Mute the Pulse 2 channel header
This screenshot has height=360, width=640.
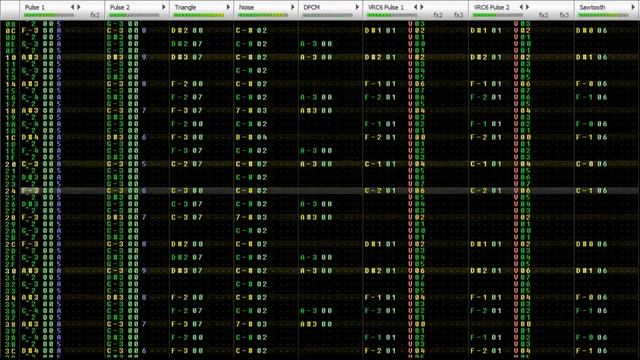120,7
